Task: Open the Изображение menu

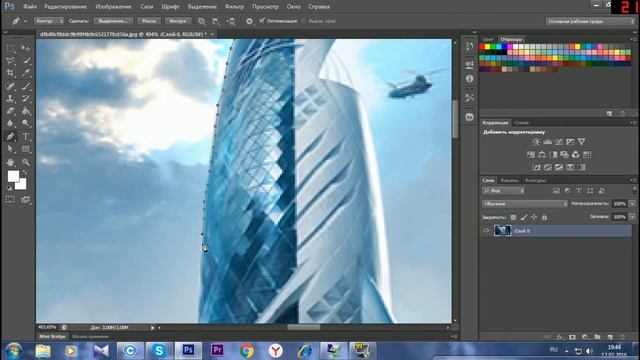Action: (x=113, y=7)
